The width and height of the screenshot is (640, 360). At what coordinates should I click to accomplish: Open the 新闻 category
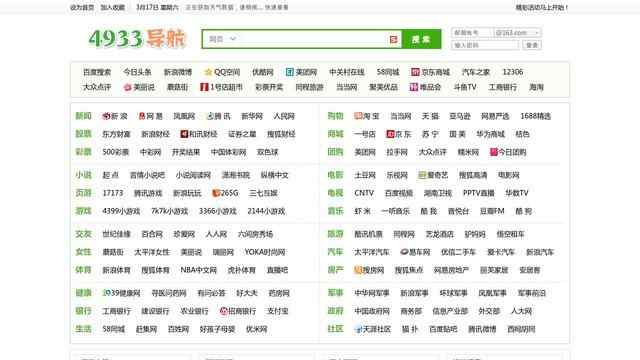click(83, 116)
